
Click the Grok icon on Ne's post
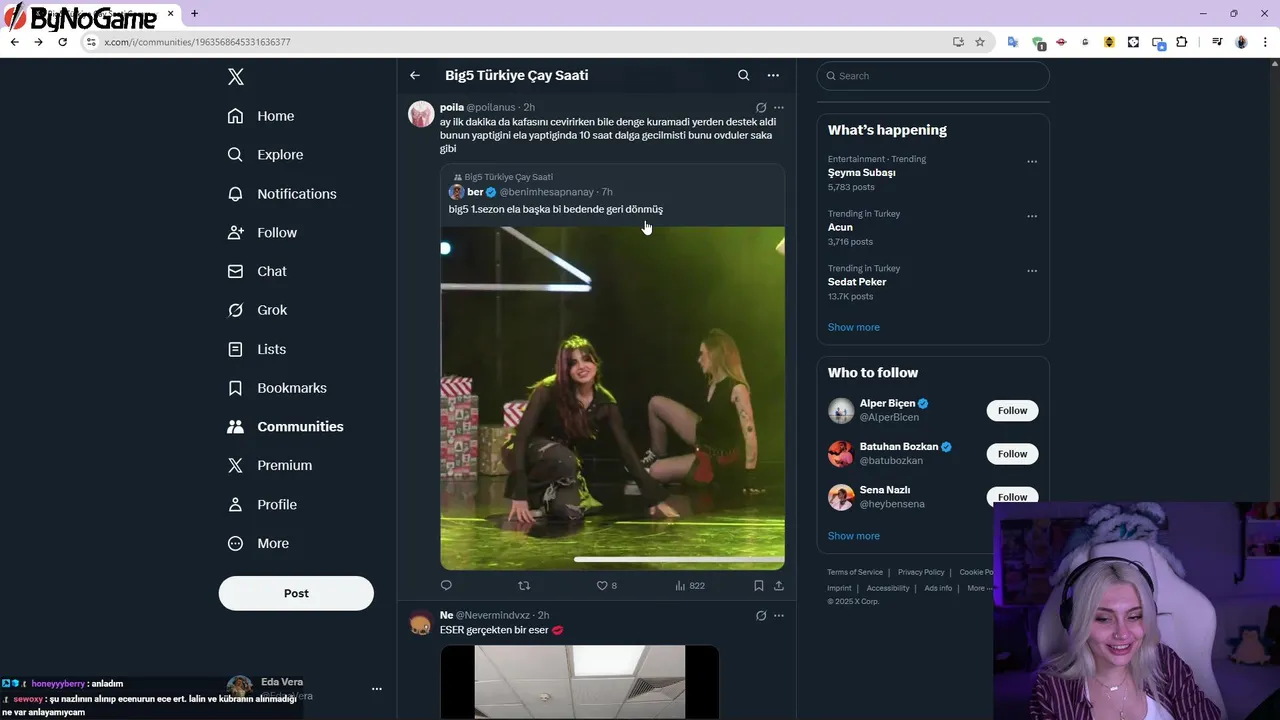pos(761,615)
